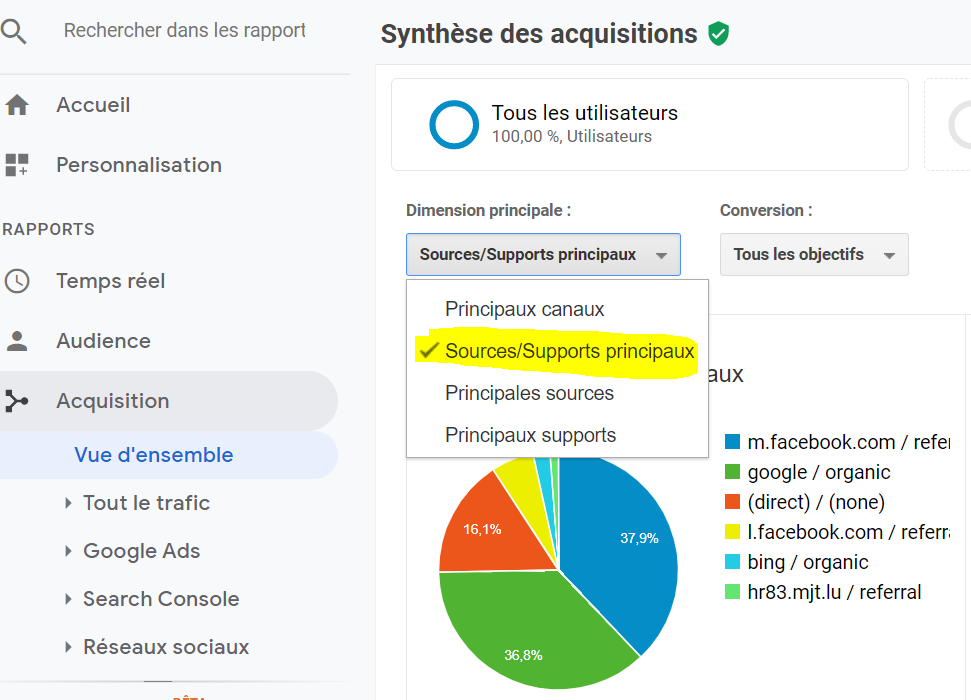Choose Principales sources option
The image size is (971, 700).
529,393
